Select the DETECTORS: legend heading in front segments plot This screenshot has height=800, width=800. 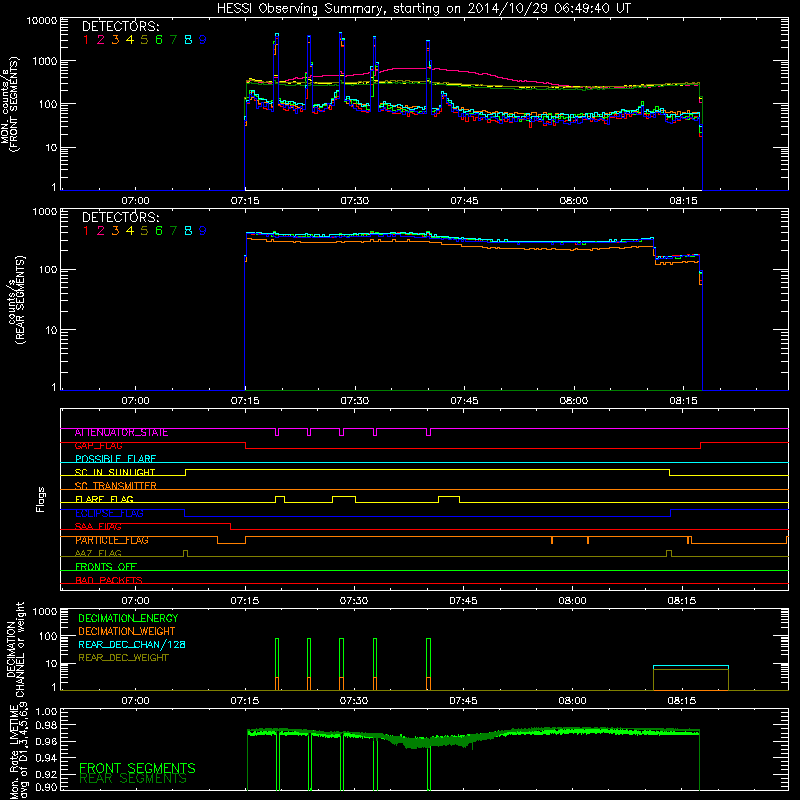point(120,26)
